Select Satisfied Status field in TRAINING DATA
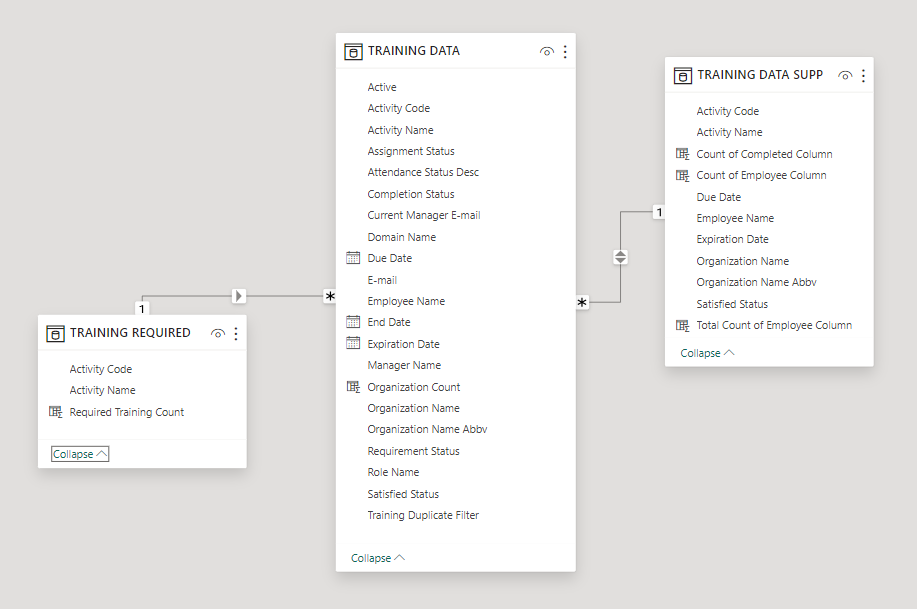The width and height of the screenshot is (917, 609). pos(403,494)
